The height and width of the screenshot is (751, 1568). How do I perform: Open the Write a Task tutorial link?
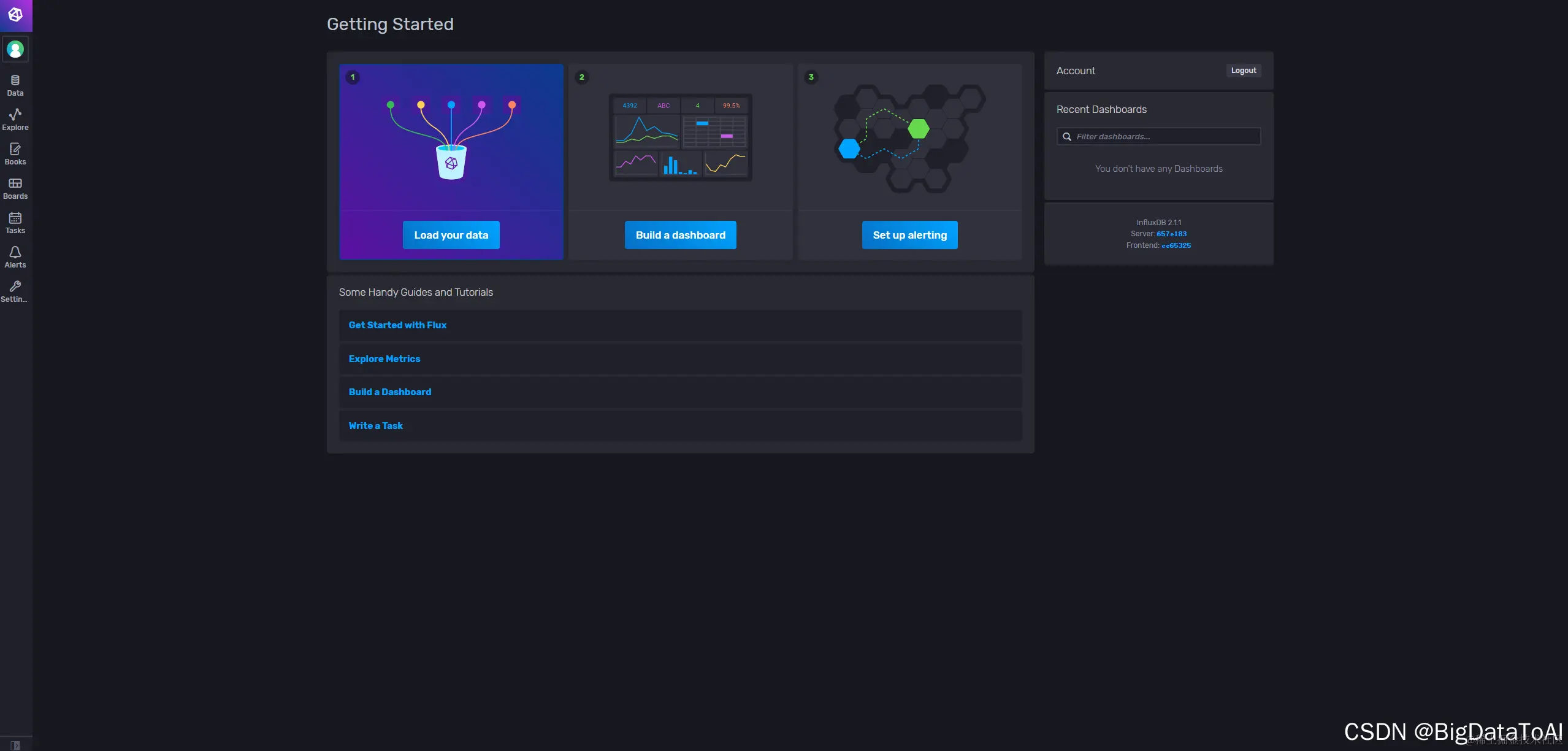click(375, 426)
